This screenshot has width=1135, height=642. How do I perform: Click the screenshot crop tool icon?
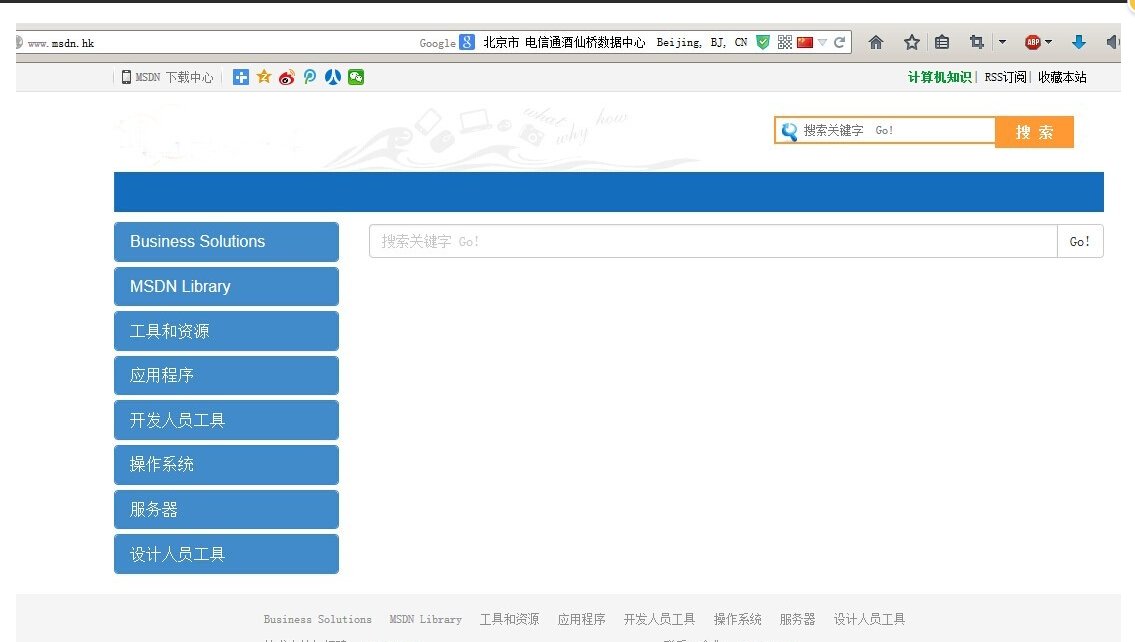[x=977, y=42]
